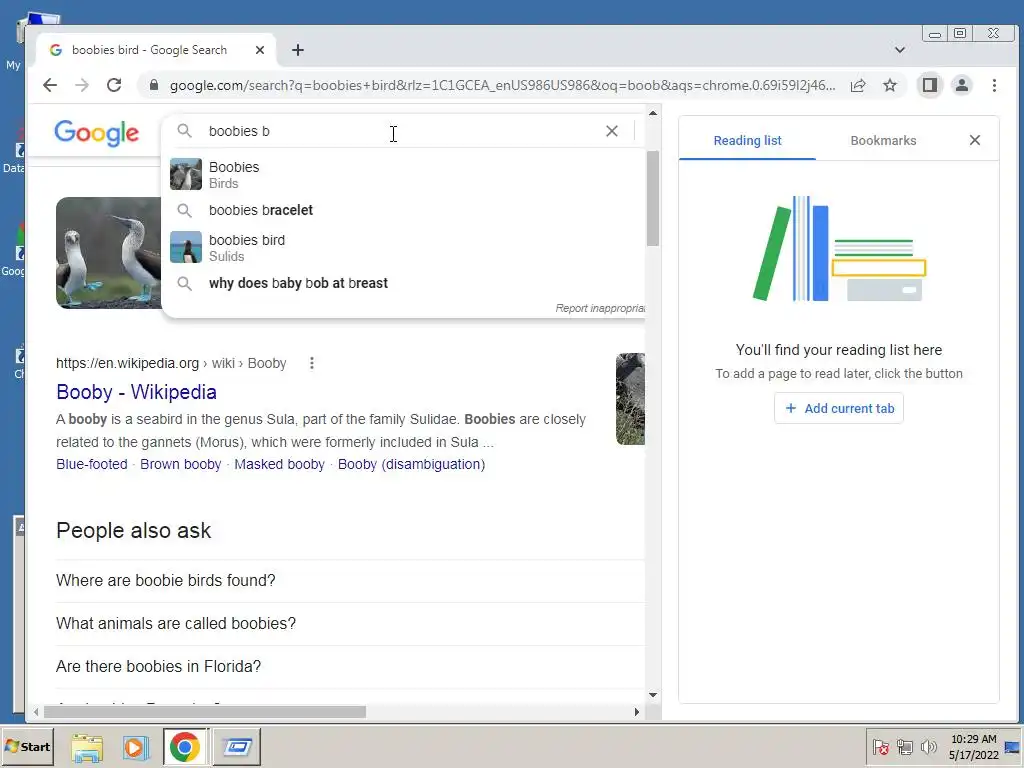Image resolution: width=1024 pixels, height=768 pixels.
Task: Open the Booby - Wikipedia result
Action: click(136, 392)
